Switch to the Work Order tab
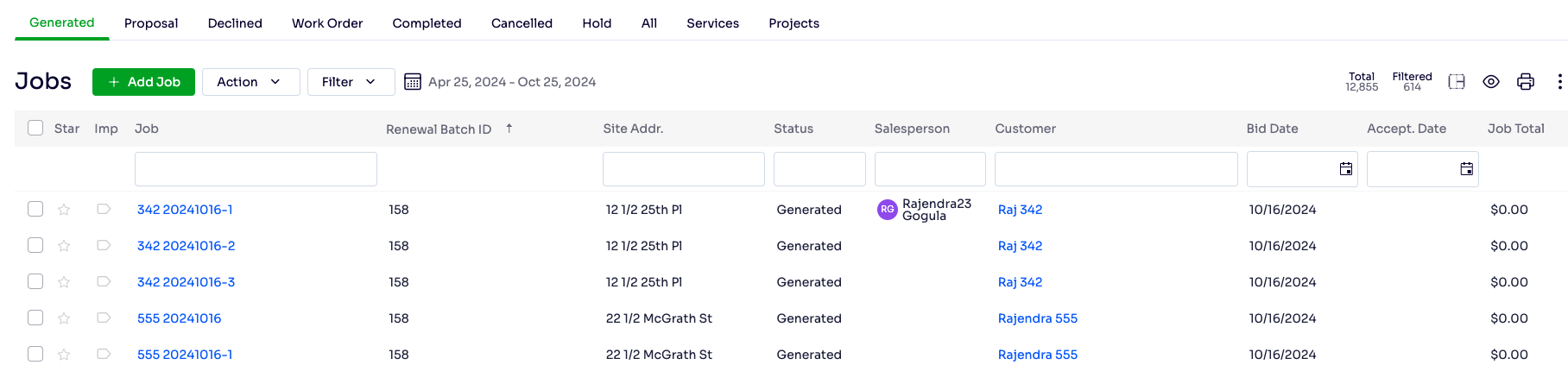 327,23
